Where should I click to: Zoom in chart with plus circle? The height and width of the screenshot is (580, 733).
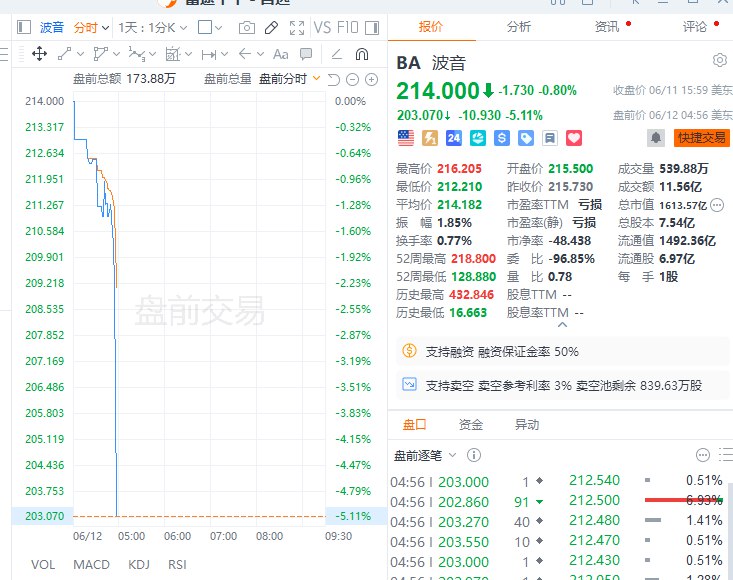click(x=372, y=80)
